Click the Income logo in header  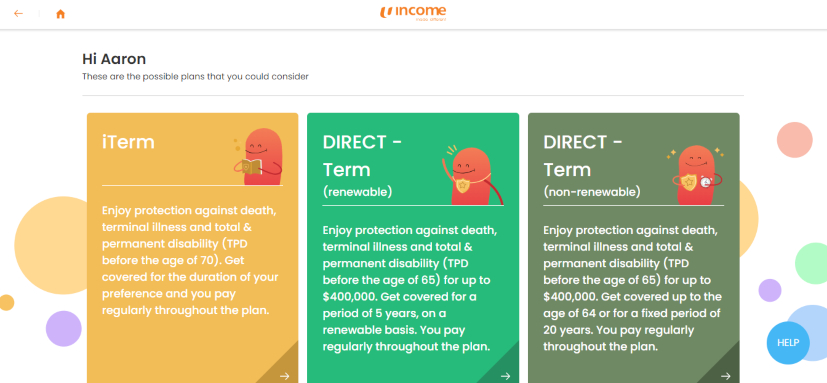click(x=413, y=13)
